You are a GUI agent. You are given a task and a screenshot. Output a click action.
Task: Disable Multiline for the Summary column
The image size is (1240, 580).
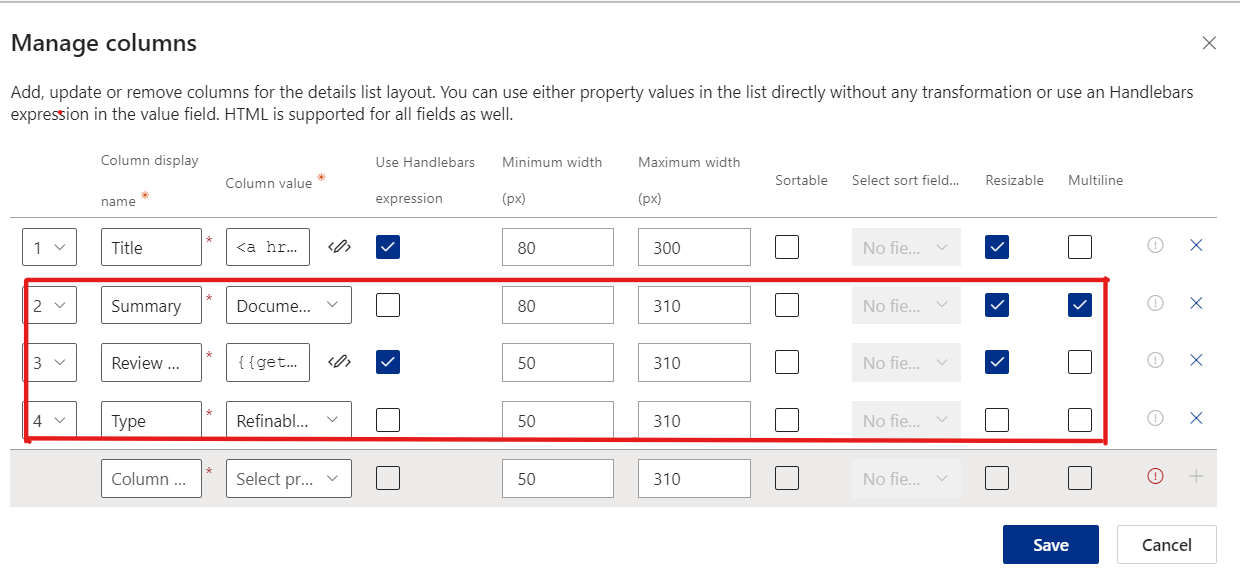(1080, 304)
